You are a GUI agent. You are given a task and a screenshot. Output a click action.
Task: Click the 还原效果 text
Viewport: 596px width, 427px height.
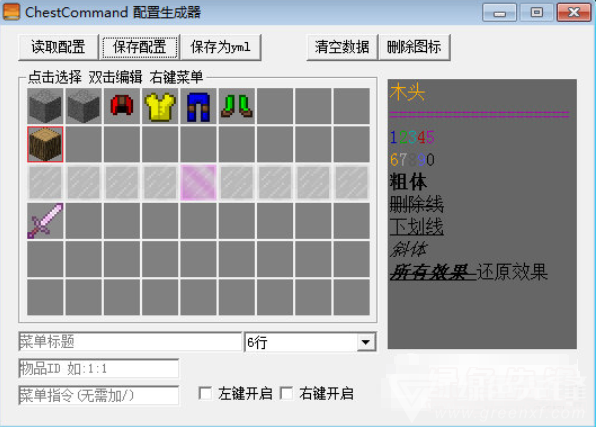512,272
